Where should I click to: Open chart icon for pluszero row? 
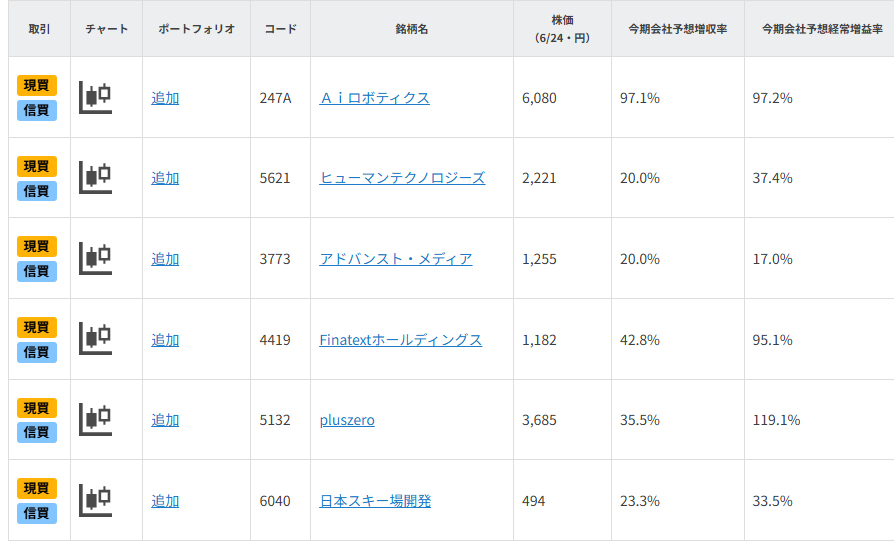coord(95,419)
